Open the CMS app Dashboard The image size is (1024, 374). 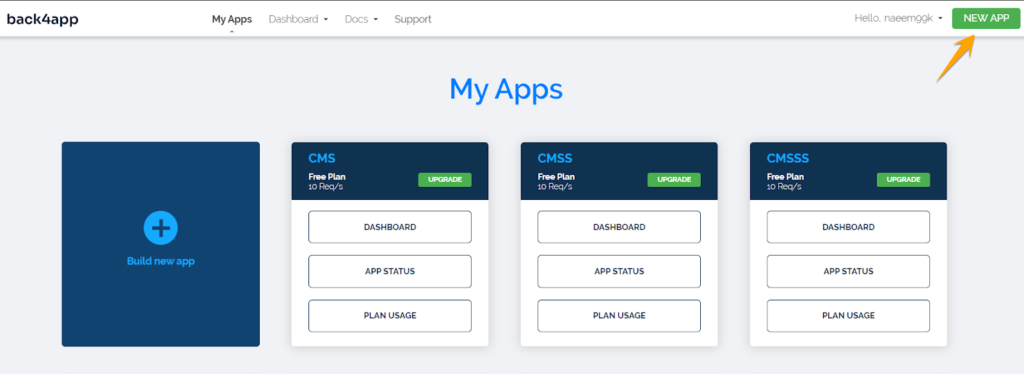(390, 227)
